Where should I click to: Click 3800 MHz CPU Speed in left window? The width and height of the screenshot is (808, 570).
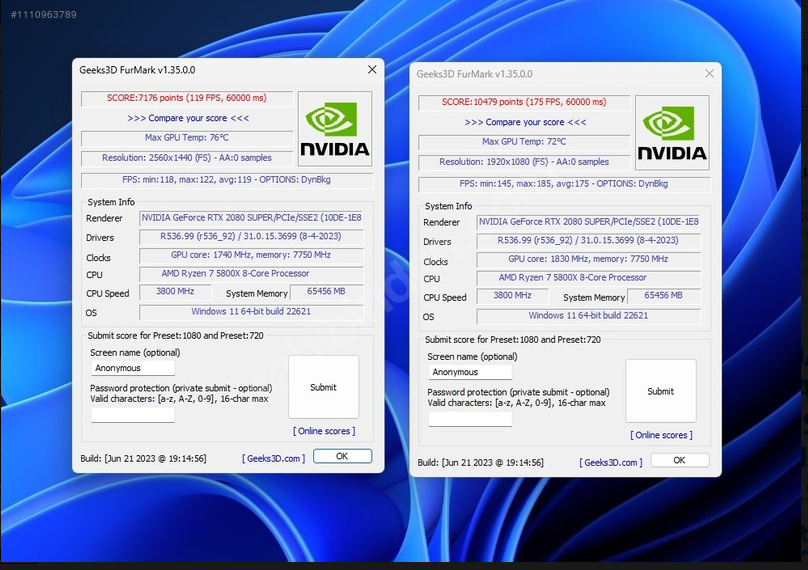click(175, 292)
